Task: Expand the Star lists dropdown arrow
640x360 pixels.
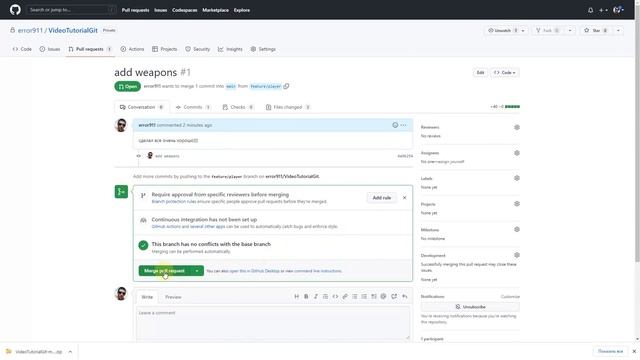Action: coord(618,31)
